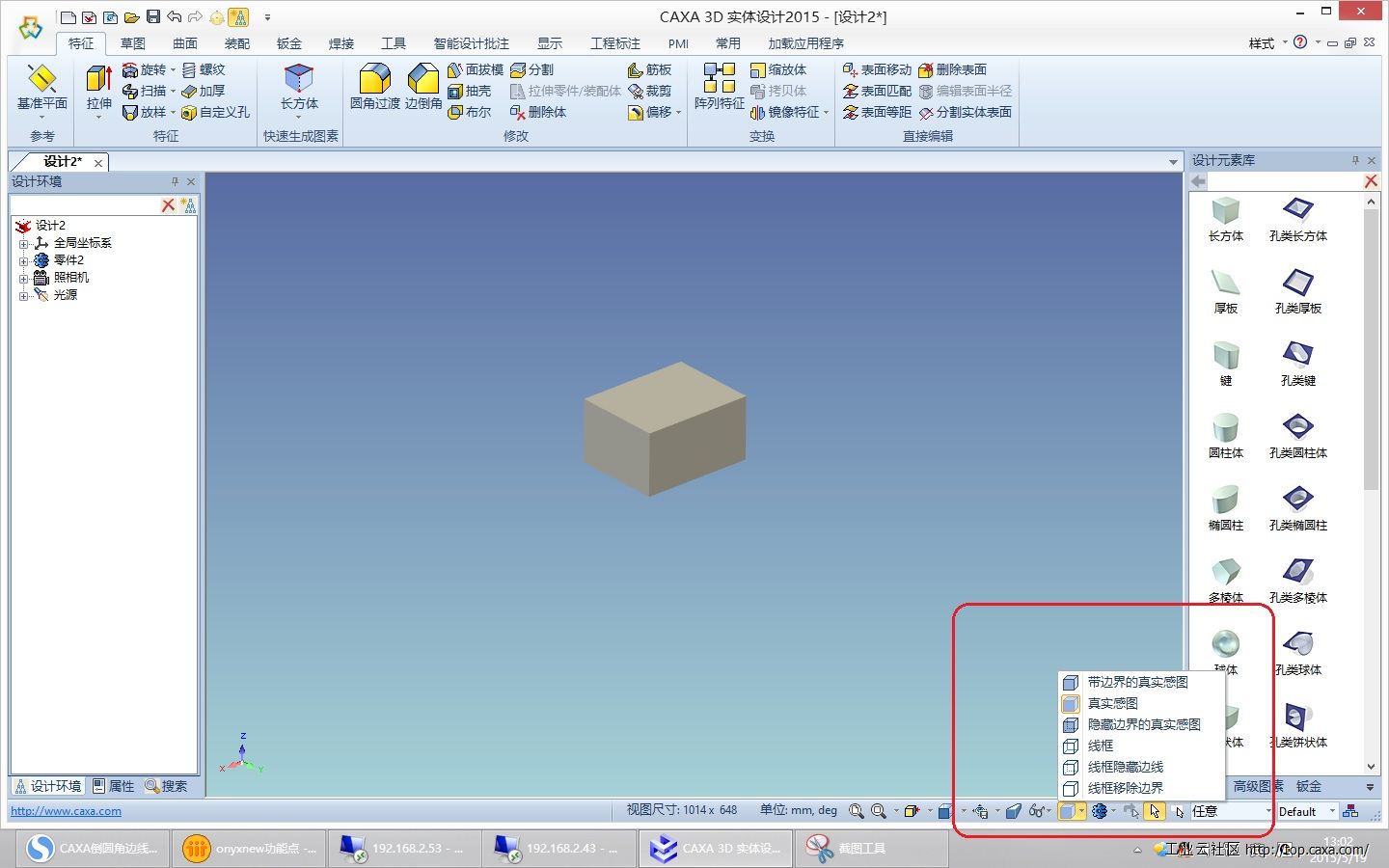This screenshot has width=1389, height=868.
Task: Select the 抽壳 shell tool
Action: [470, 91]
